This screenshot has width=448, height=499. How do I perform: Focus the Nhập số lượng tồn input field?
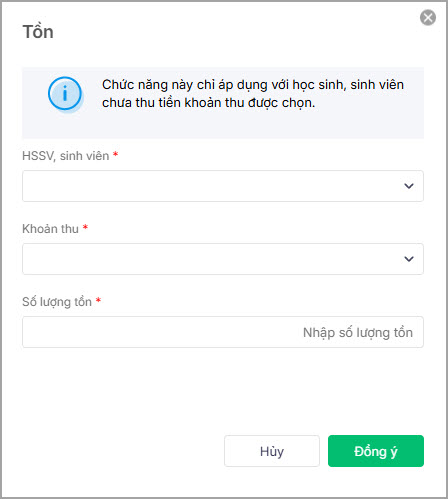[223, 332]
